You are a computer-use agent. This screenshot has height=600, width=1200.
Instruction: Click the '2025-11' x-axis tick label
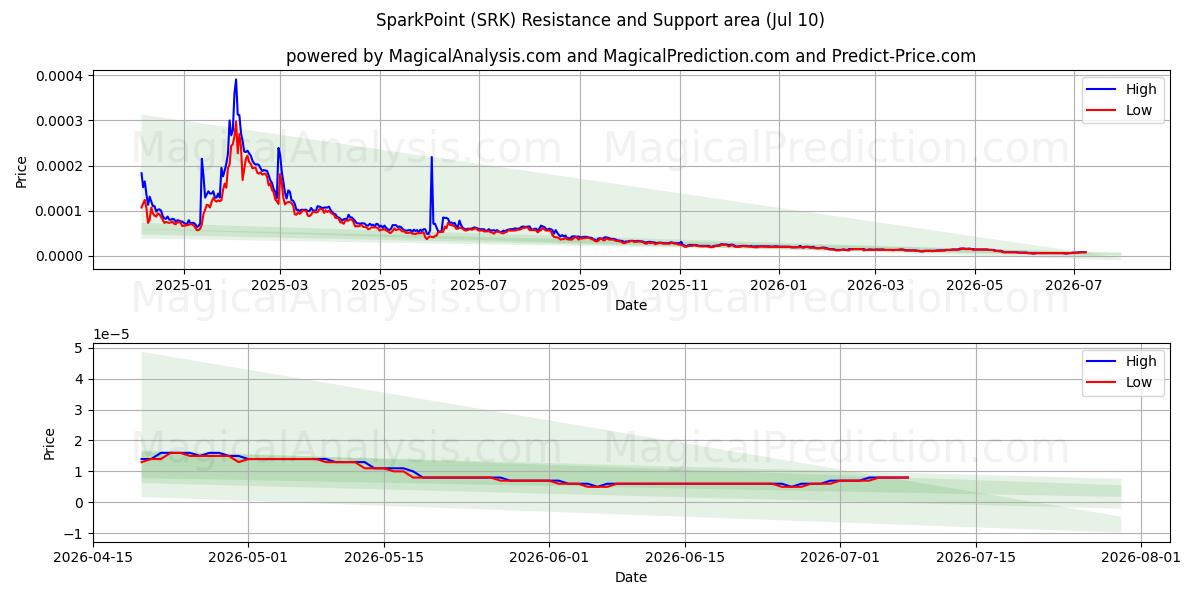680,284
